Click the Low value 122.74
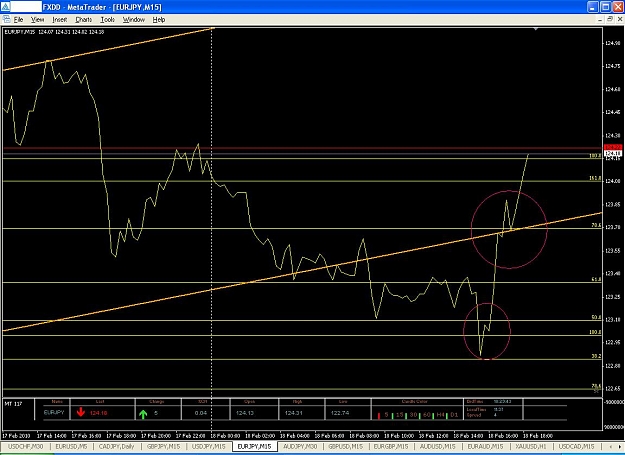Image resolution: width=625 pixels, height=455 pixels. 340,413
